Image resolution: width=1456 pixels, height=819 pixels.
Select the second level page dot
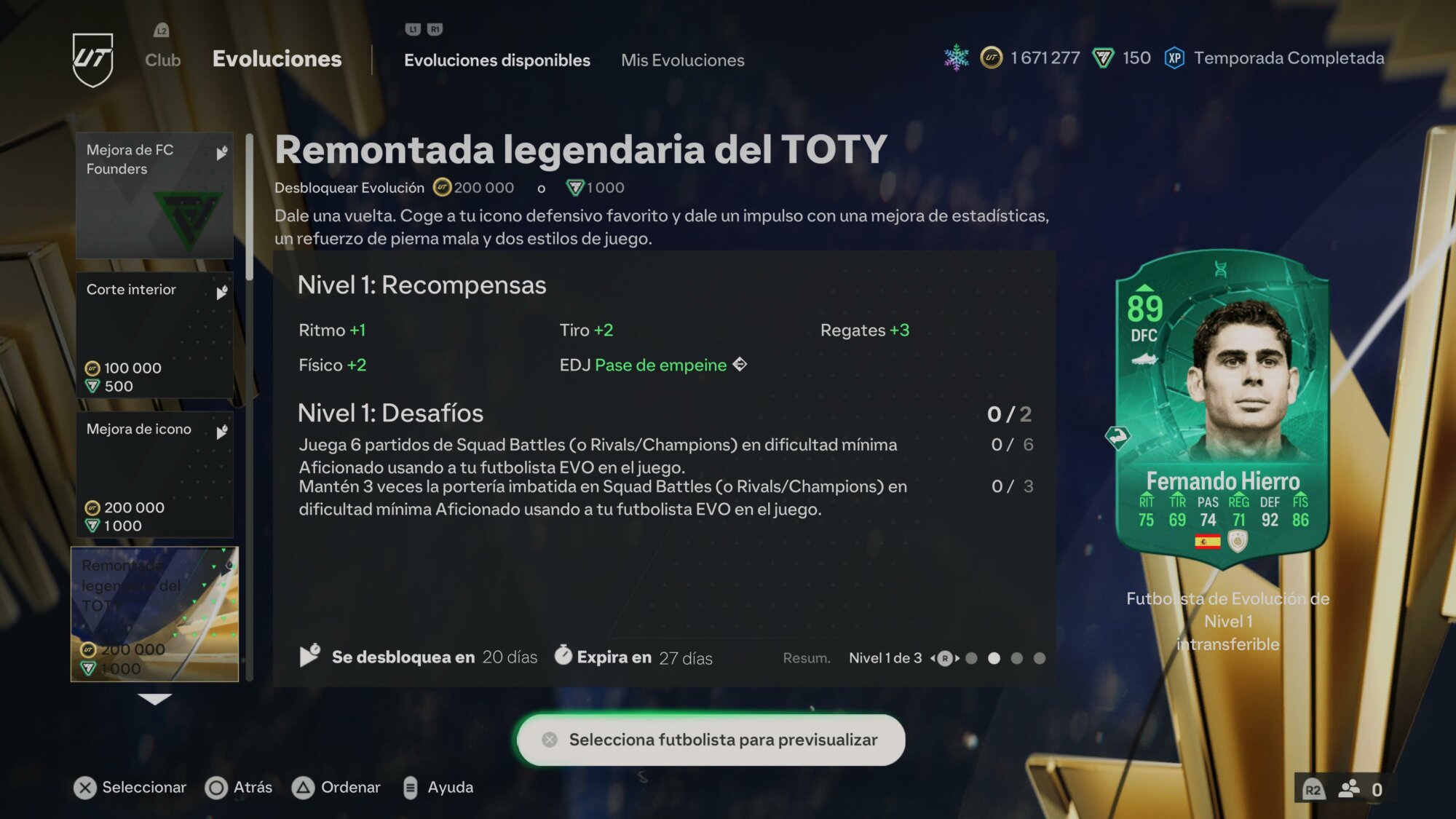coord(994,658)
